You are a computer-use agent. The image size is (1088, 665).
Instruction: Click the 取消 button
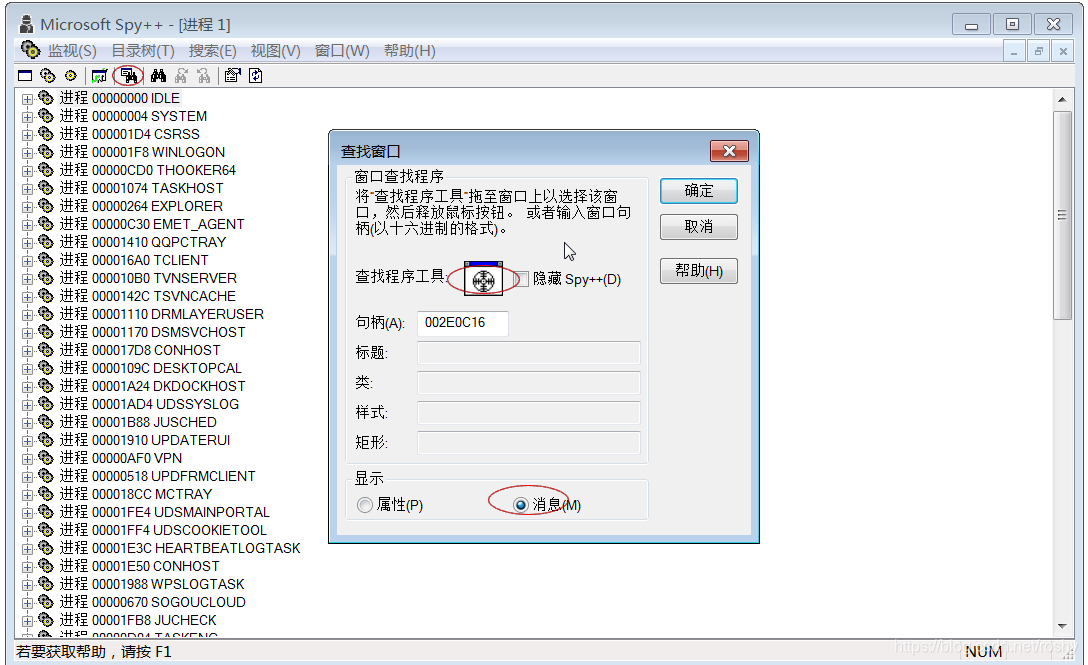(699, 227)
